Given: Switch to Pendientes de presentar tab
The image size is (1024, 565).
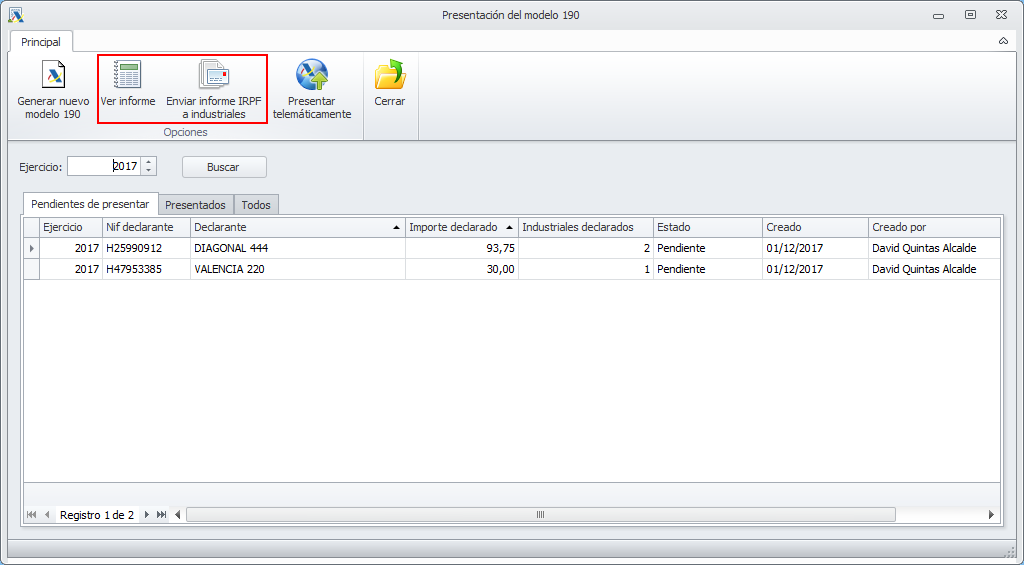Looking at the screenshot, I should (90, 204).
